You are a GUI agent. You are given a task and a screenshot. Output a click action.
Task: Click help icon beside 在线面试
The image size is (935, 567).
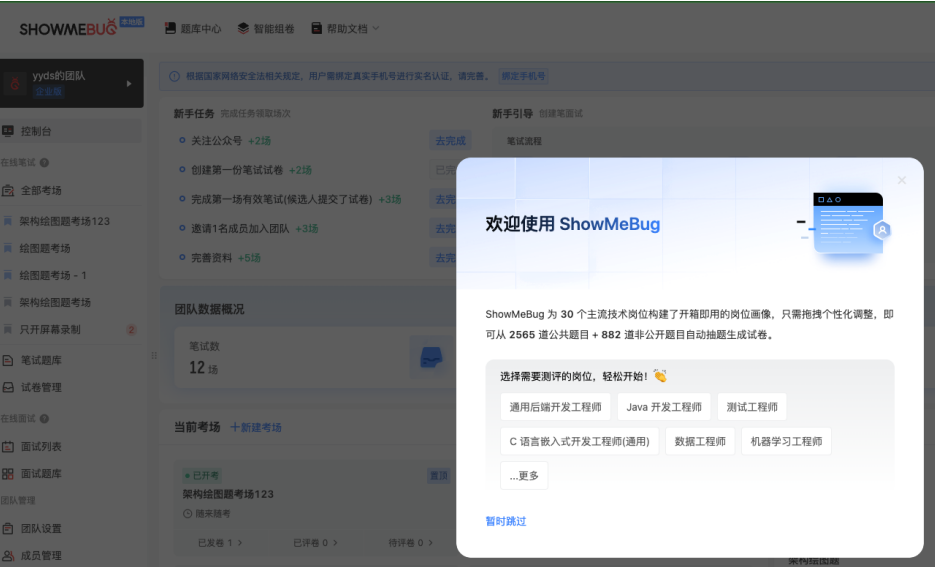point(44,419)
